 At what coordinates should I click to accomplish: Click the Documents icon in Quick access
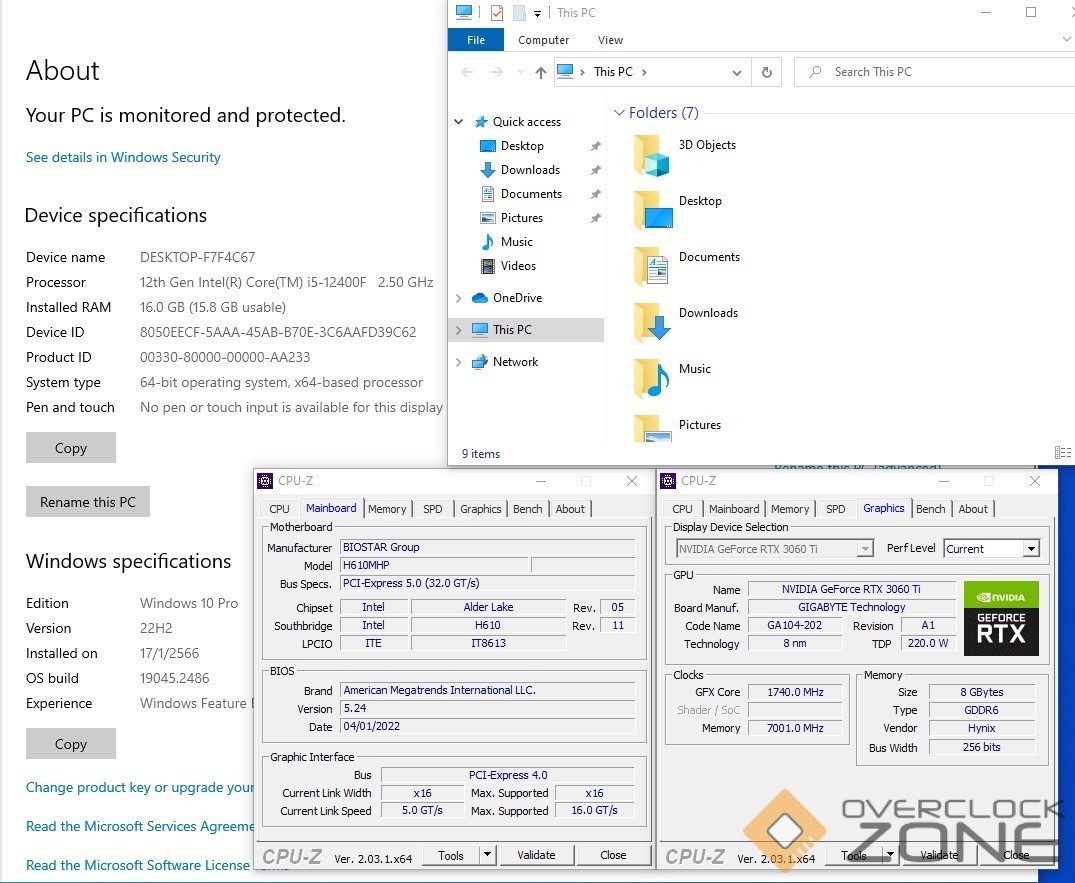487,194
